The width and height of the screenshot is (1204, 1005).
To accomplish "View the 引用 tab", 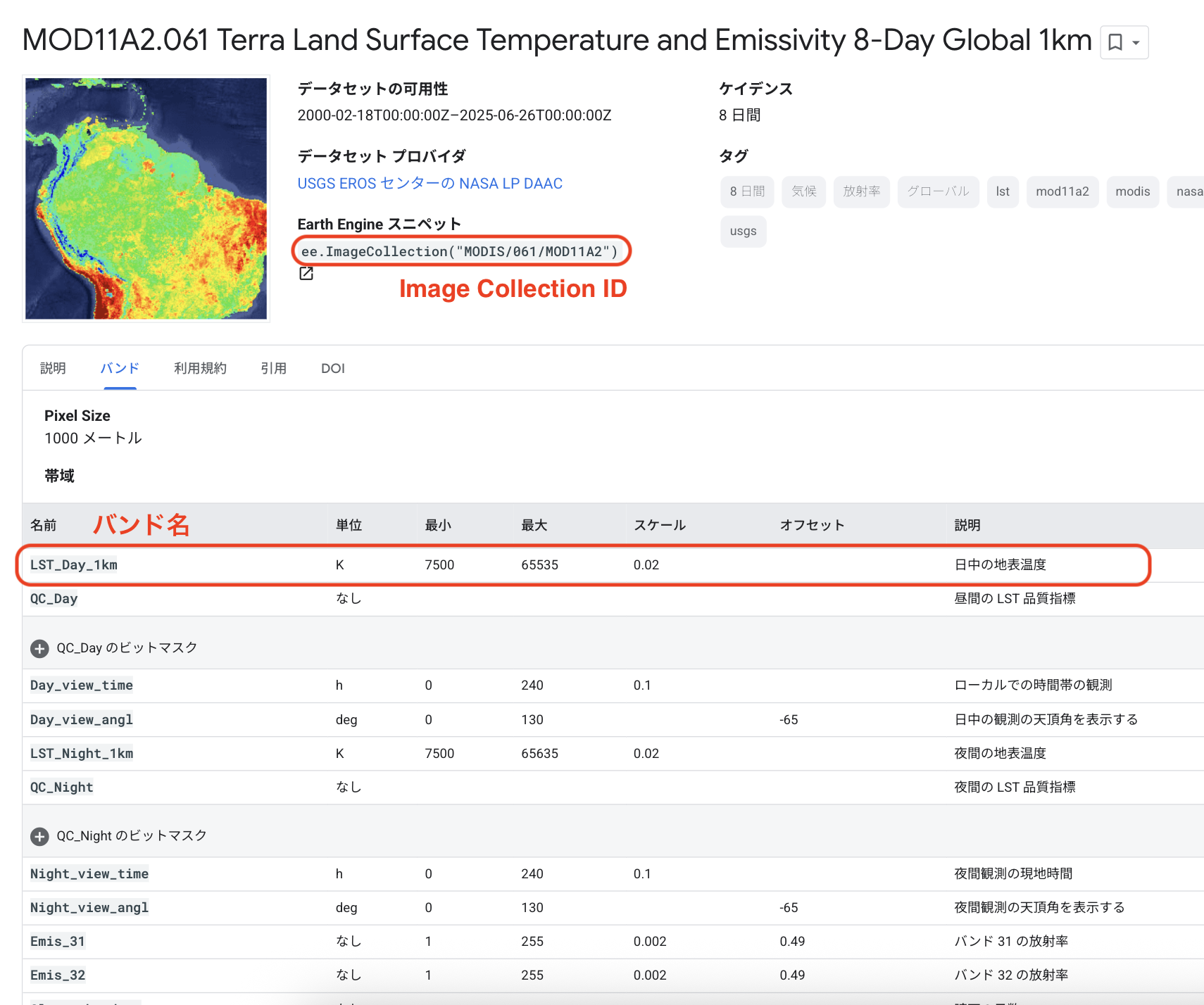I will (x=274, y=368).
